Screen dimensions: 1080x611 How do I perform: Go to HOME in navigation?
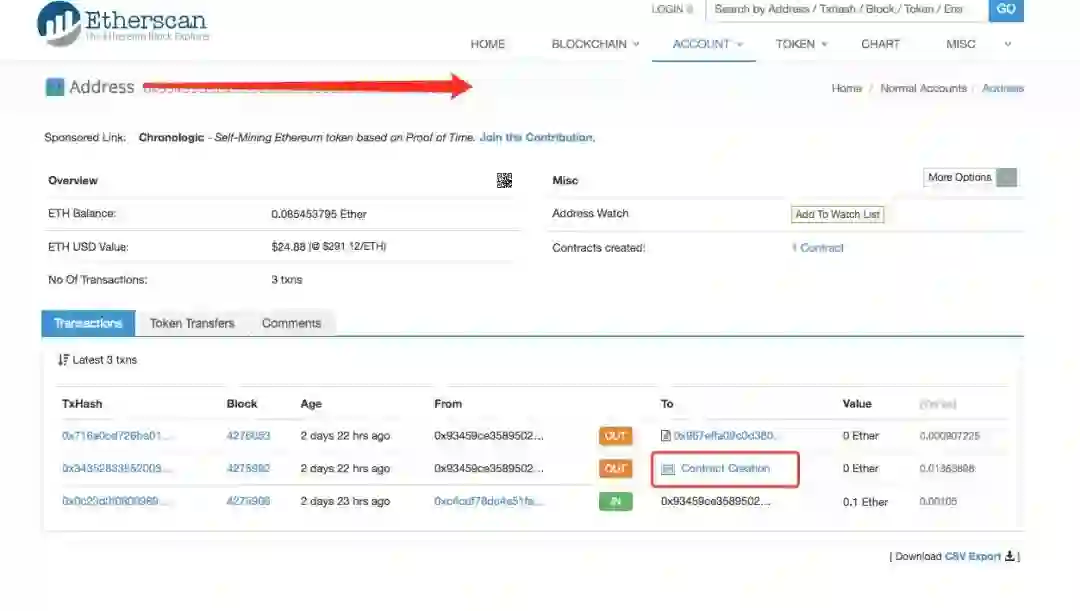click(x=488, y=44)
